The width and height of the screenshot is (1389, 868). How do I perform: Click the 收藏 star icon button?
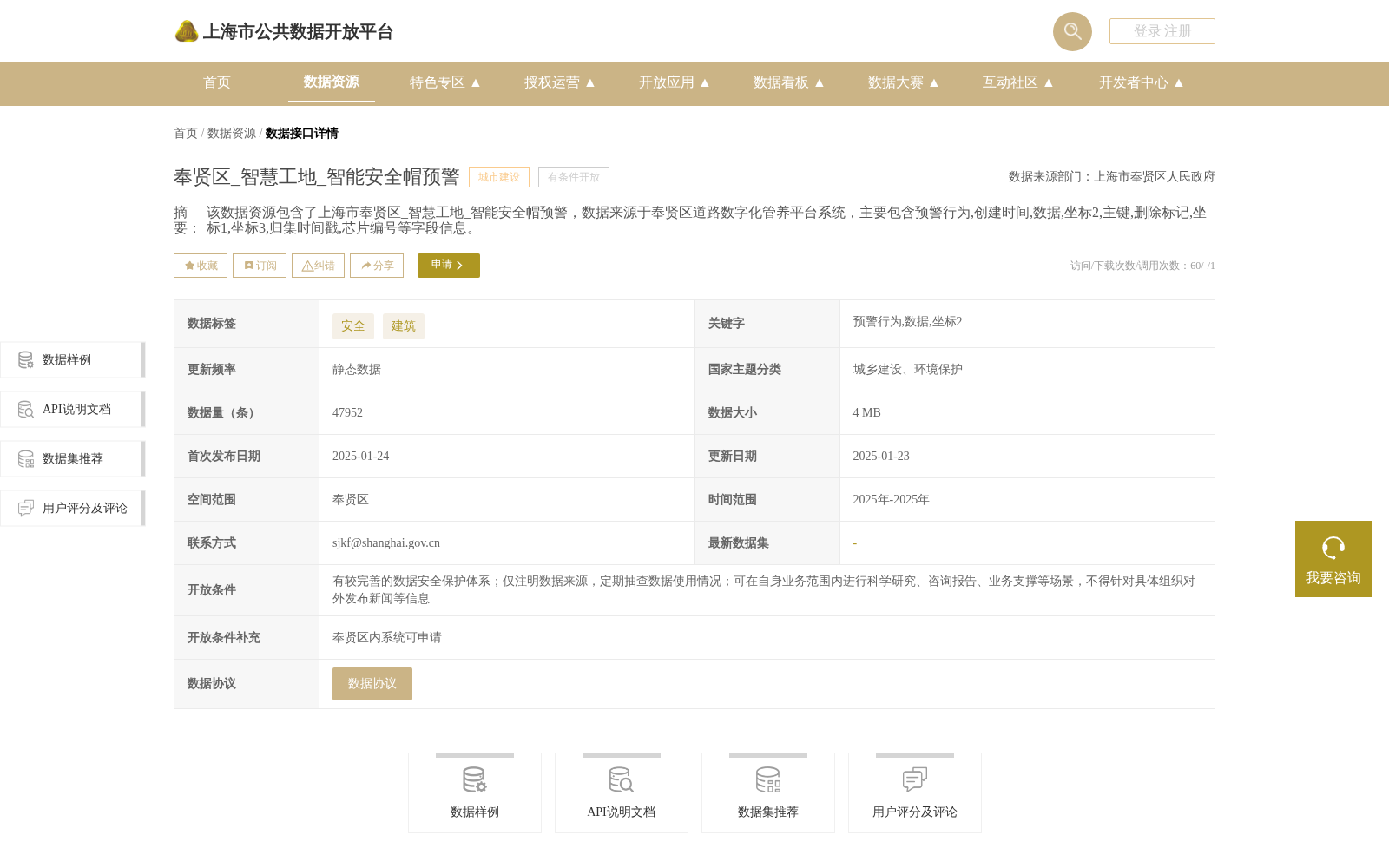coord(201,266)
